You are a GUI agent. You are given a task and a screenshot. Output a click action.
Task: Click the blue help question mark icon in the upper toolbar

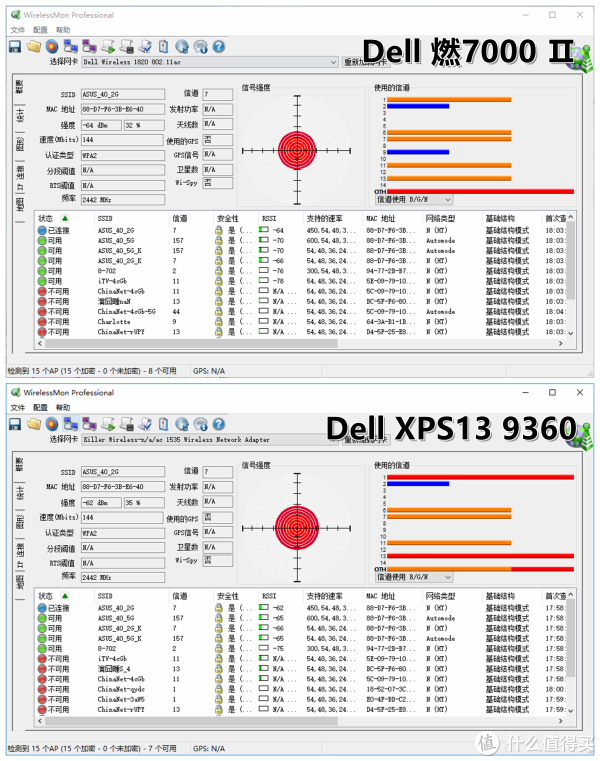pyautogui.click(x=218, y=46)
